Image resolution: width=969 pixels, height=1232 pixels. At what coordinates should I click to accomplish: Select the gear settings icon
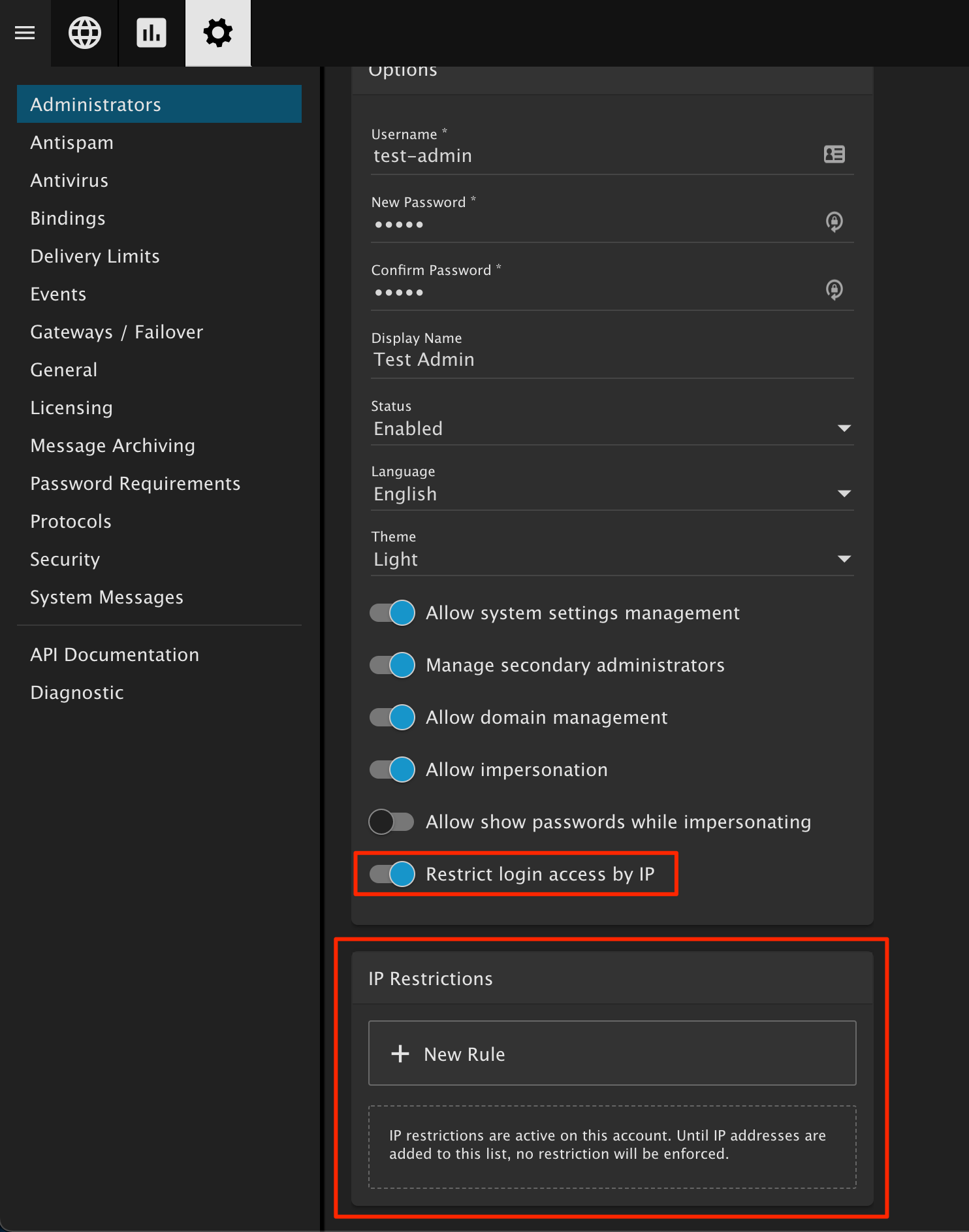point(218,33)
